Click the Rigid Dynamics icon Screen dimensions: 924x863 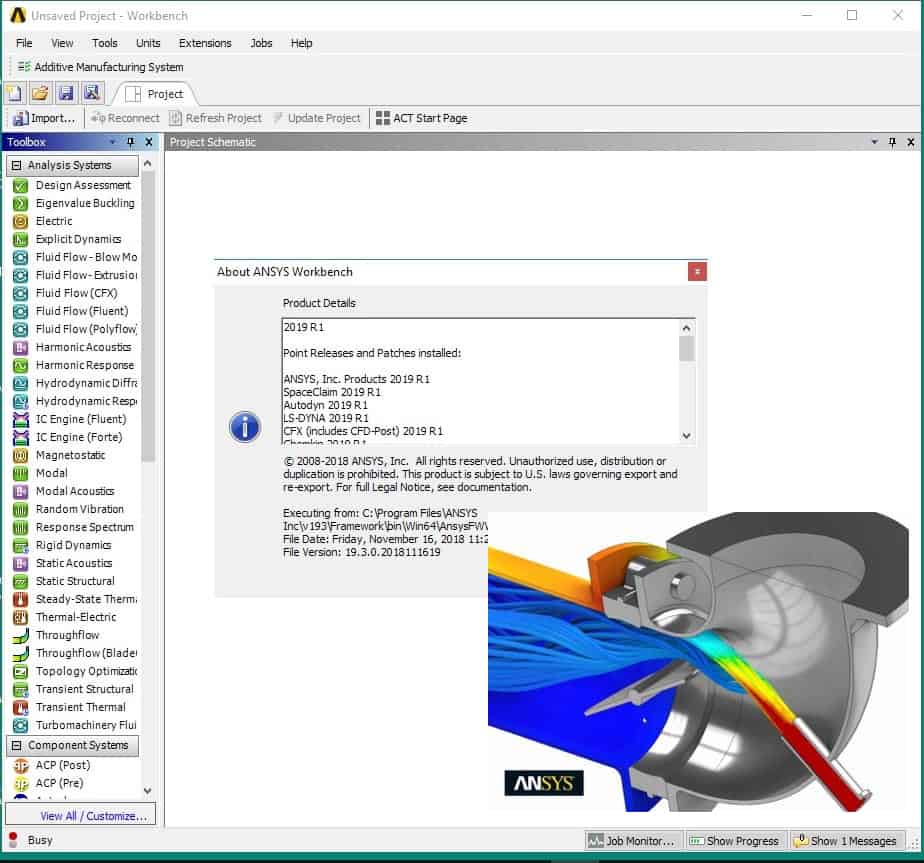point(21,545)
